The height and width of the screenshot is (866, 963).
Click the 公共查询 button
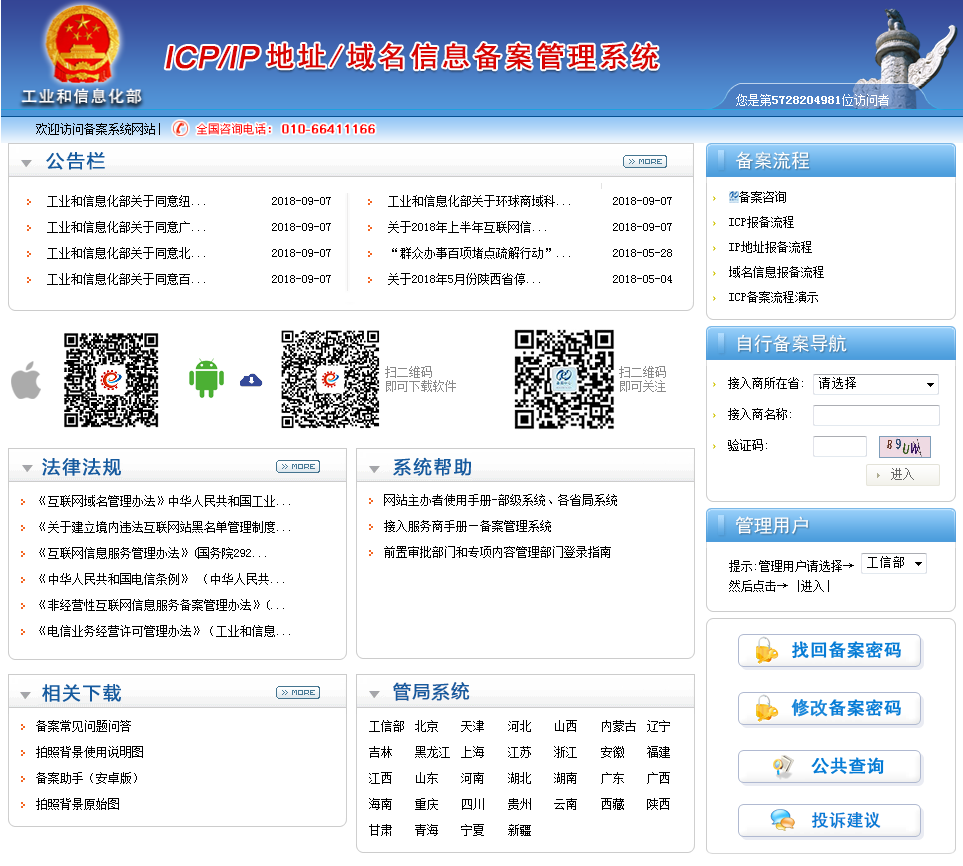[829, 767]
